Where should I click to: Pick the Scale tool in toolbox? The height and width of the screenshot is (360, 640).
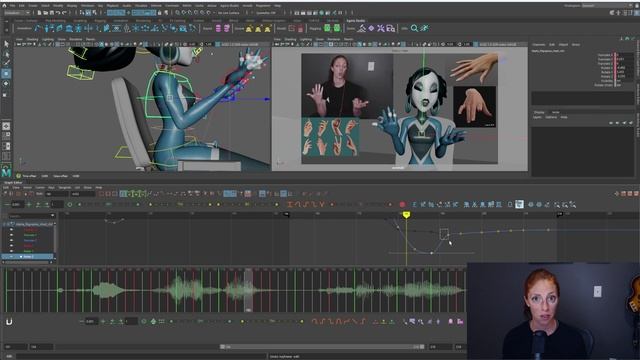6,94
